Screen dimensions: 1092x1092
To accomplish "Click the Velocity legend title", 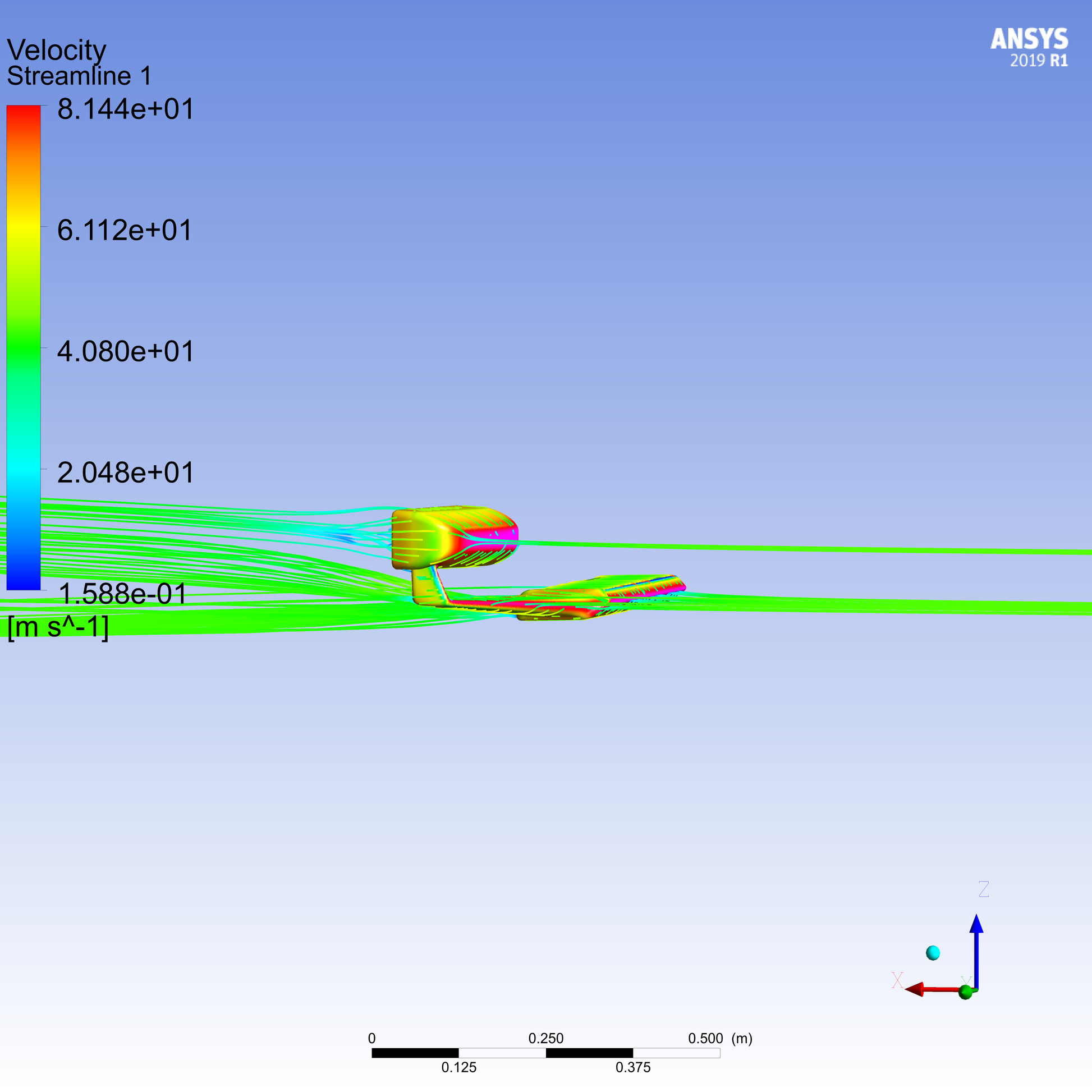I will [x=57, y=50].
